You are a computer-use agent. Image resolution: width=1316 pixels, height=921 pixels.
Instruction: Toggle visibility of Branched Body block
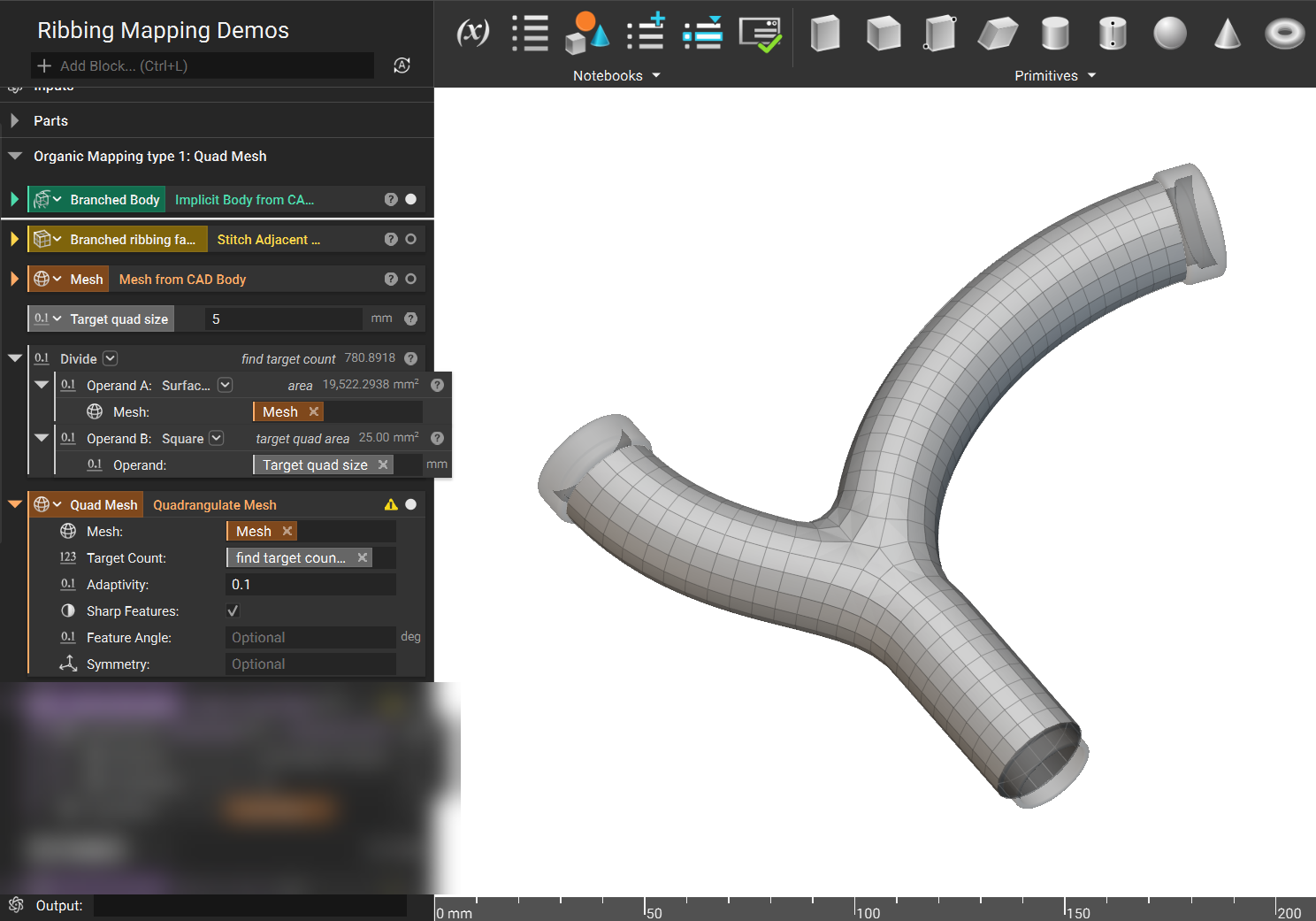[x=410, y=199]
